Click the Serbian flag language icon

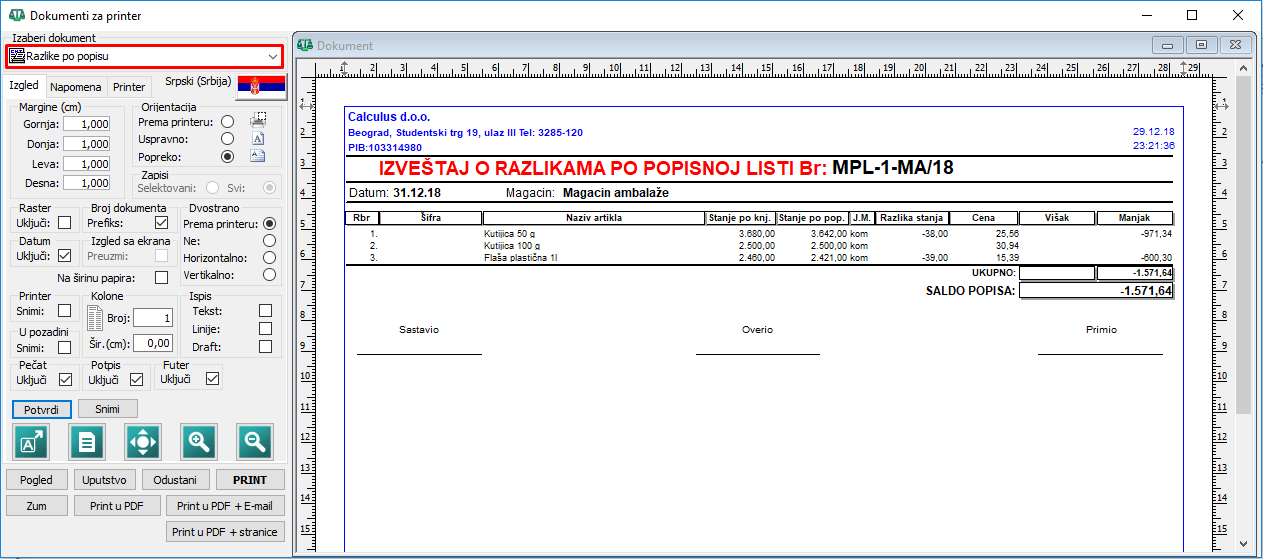click(261, 87)
